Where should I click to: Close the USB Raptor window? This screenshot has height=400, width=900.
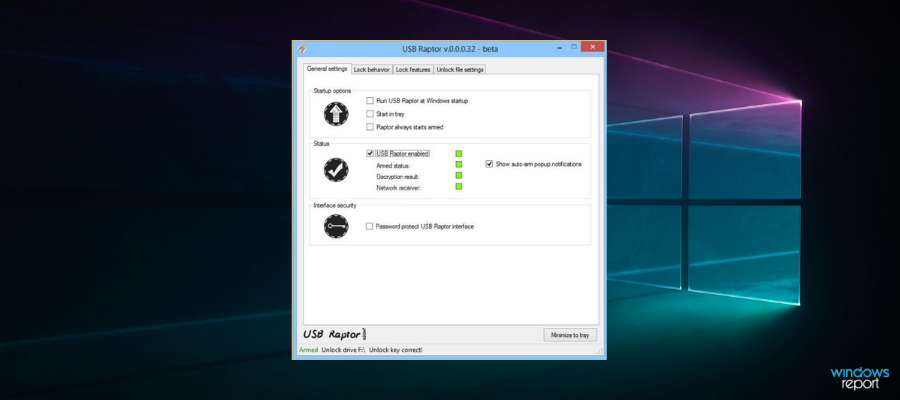pyautogui.click(x=592, y=46)
